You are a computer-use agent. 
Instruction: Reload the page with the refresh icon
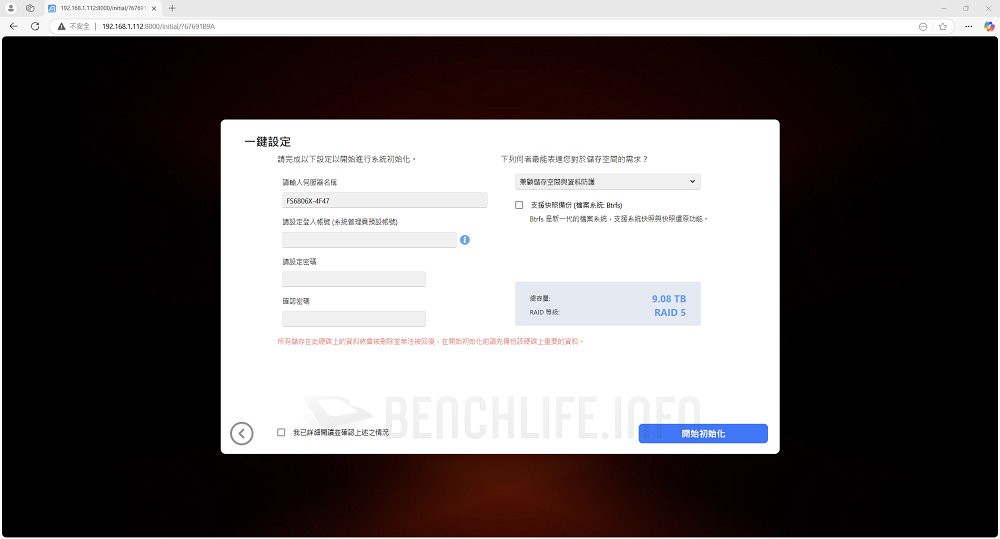click(35, 26)
